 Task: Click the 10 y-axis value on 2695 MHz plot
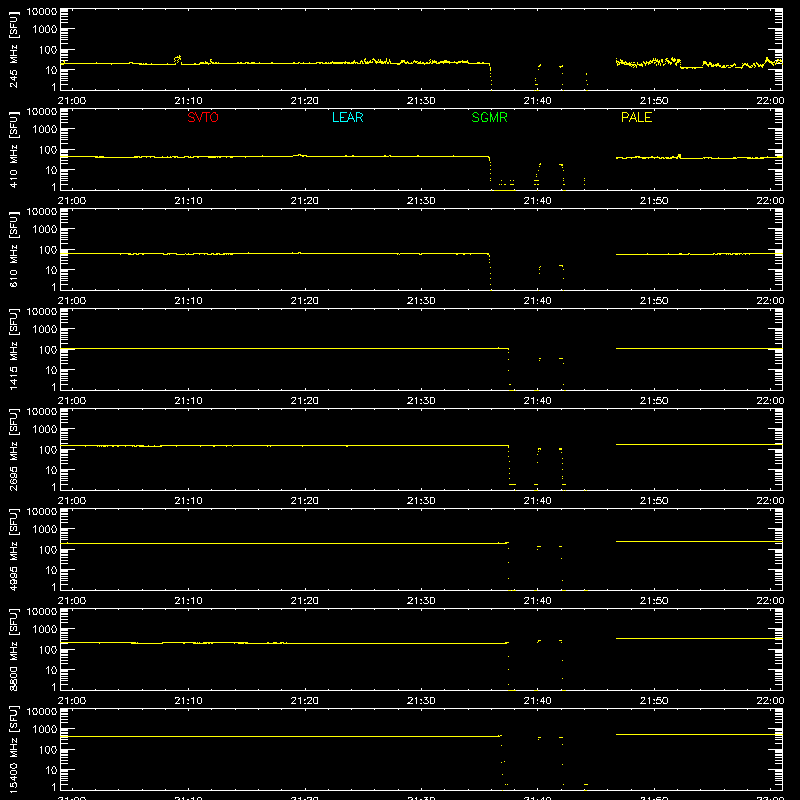click(x=51, y=470)
